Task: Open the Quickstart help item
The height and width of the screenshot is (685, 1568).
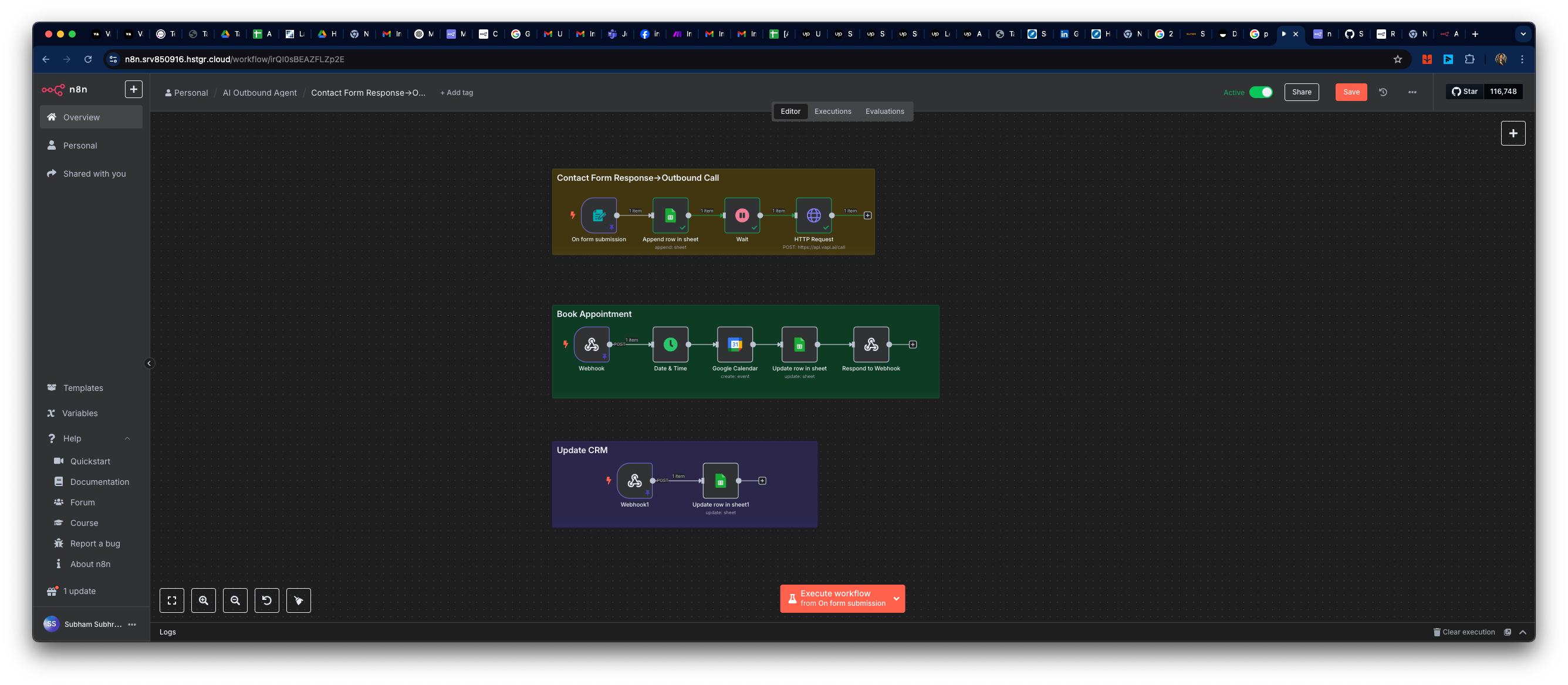Action: 92,461
